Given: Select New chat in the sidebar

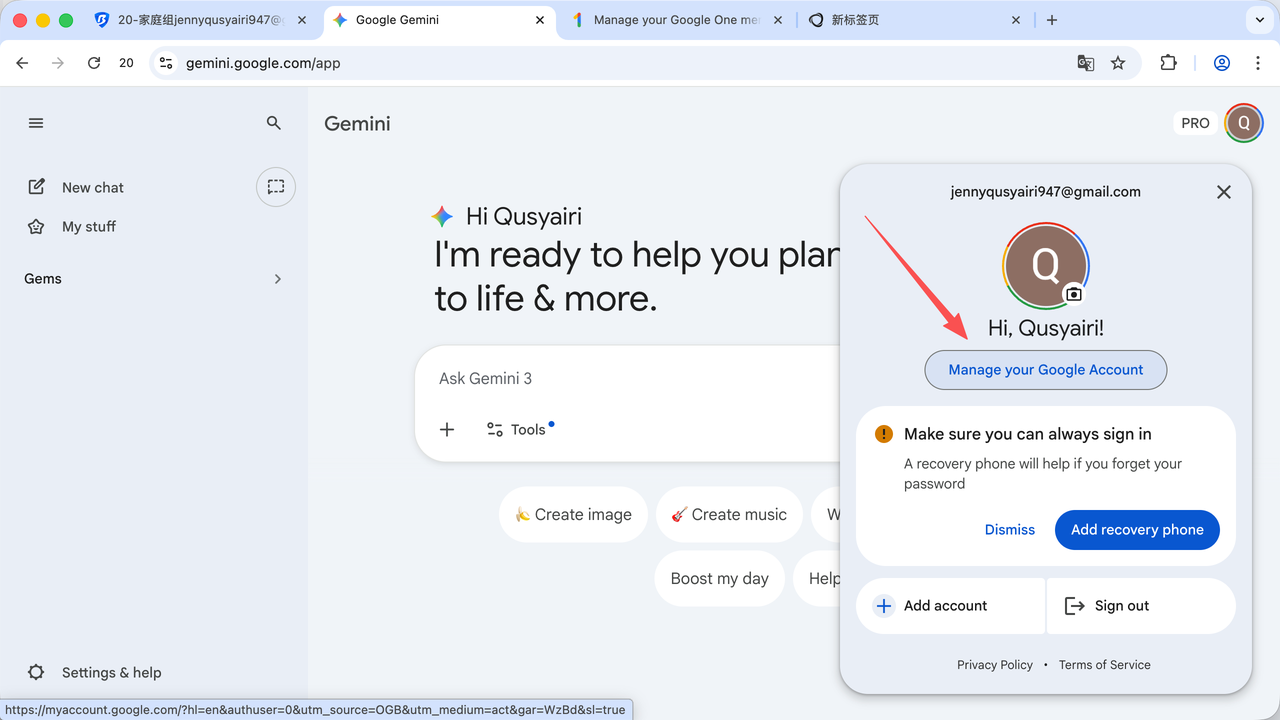Looking at the screenshot, I should [92, 187].
